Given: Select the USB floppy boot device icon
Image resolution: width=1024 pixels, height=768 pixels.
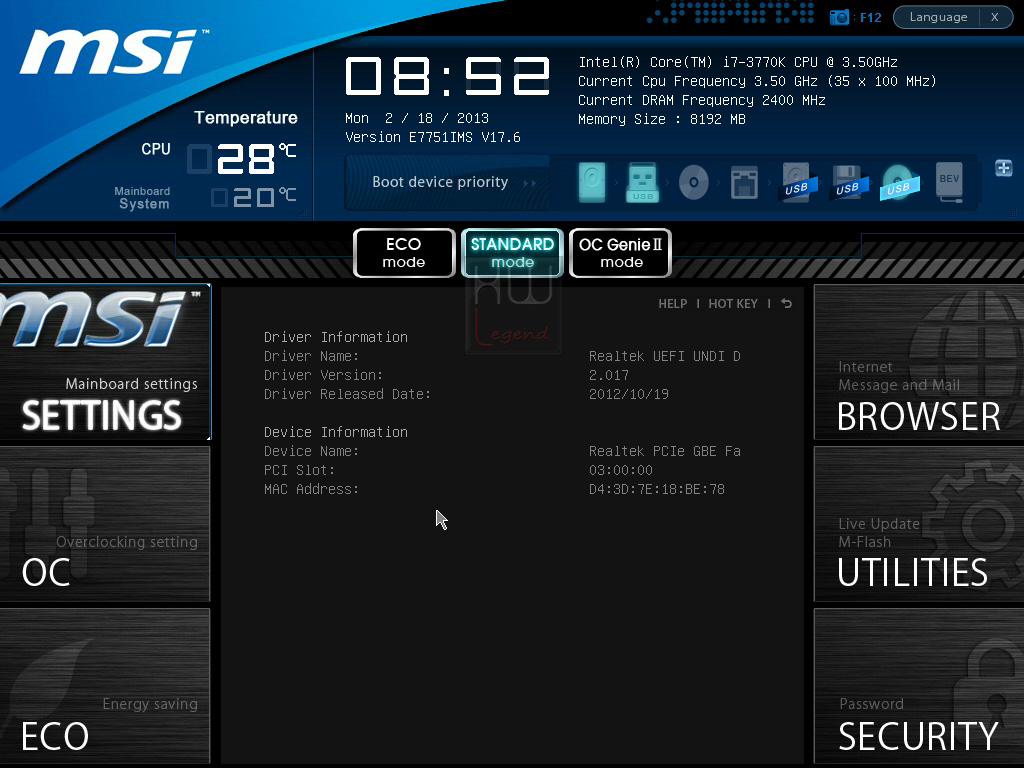Looking at the screenshot, I should (x=848, y=182).
